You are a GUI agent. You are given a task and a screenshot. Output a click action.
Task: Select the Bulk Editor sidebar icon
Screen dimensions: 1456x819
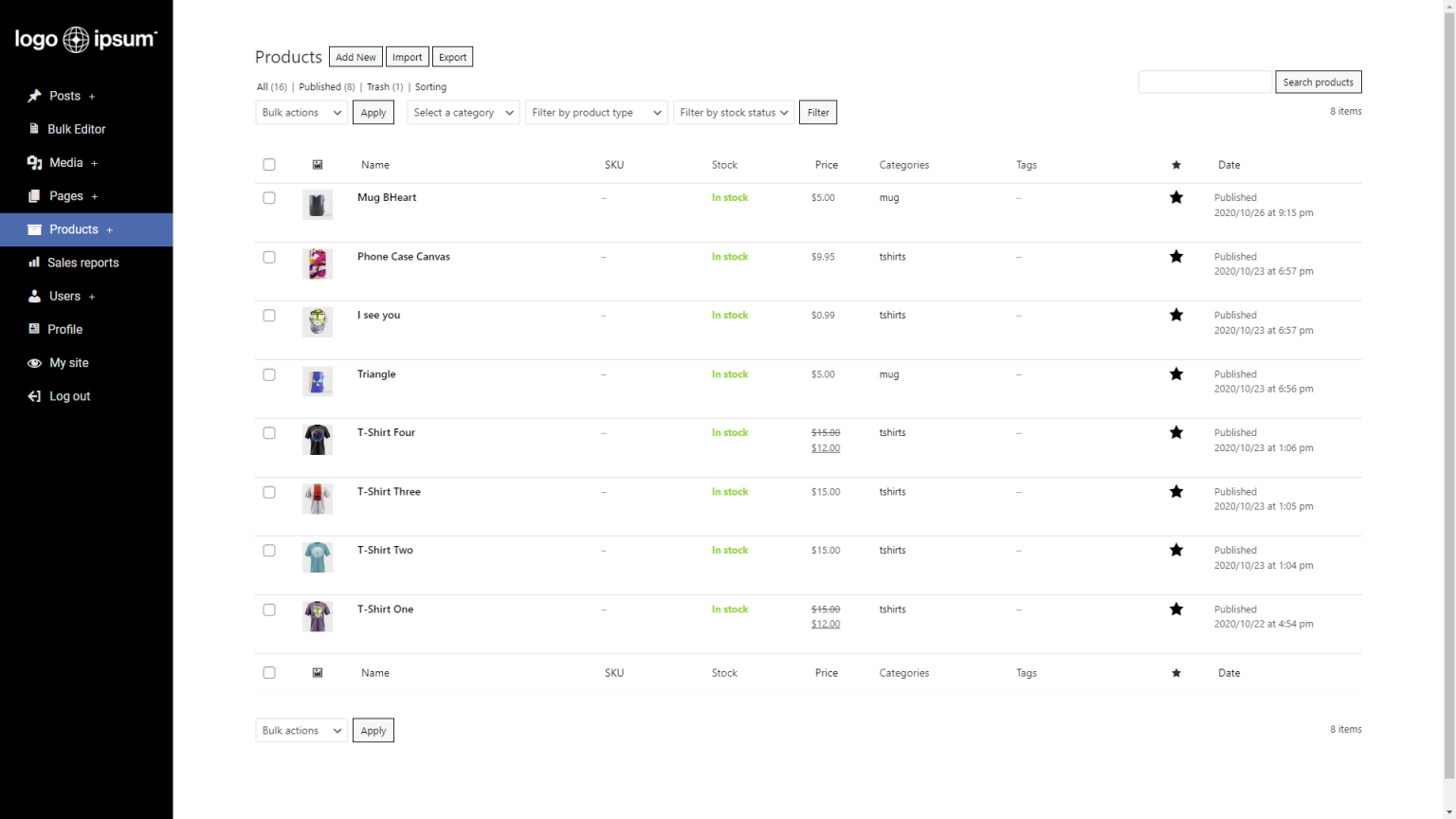35,129
